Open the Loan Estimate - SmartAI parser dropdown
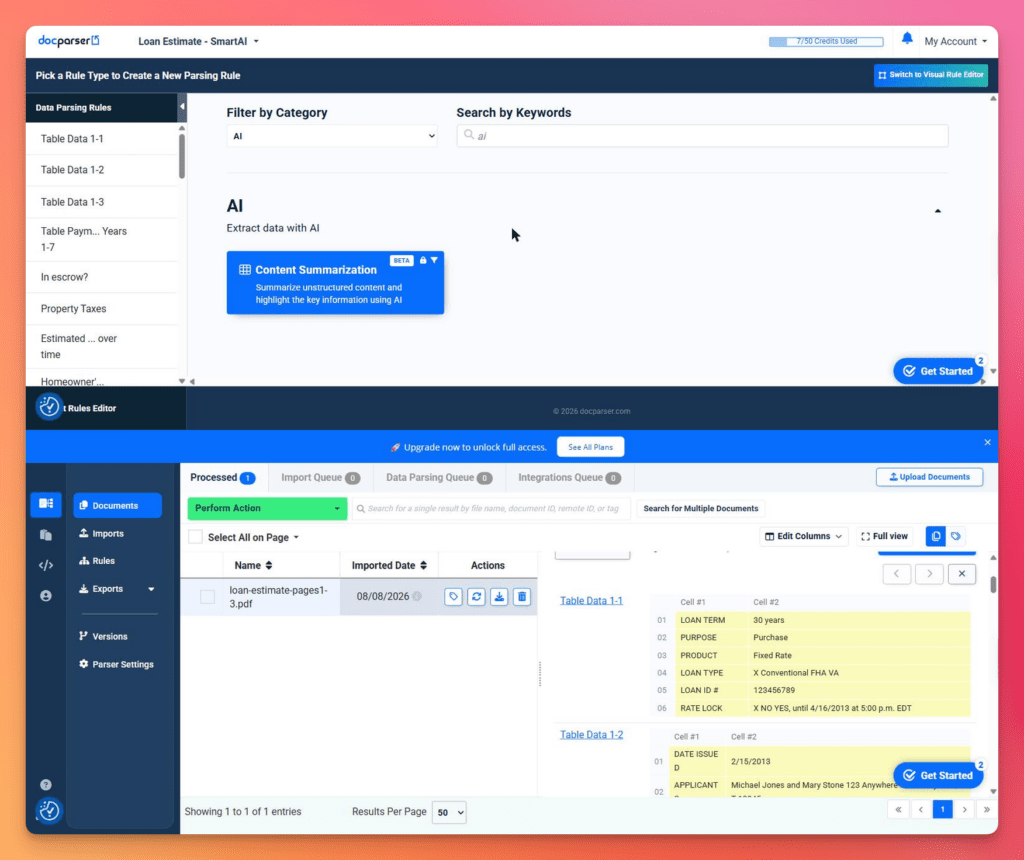This screenshot has width=1024, height=860. (199, 41)
